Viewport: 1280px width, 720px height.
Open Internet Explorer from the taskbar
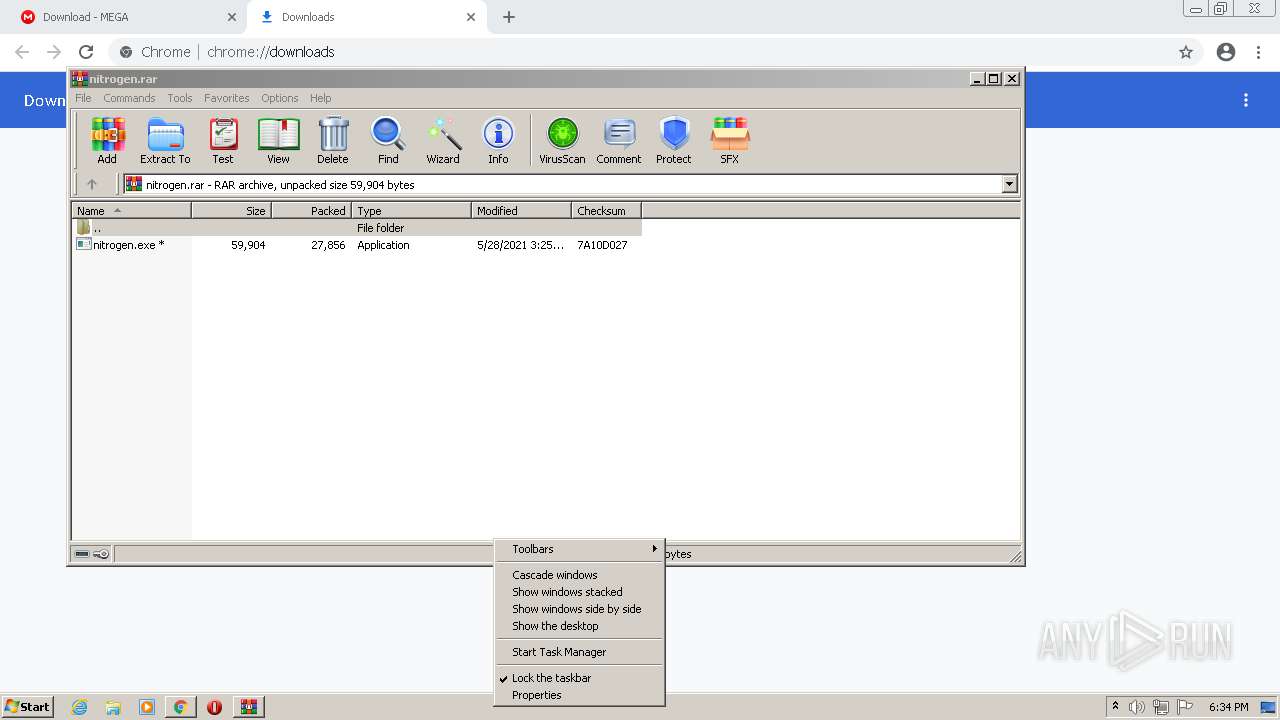(x=80, y=707)
